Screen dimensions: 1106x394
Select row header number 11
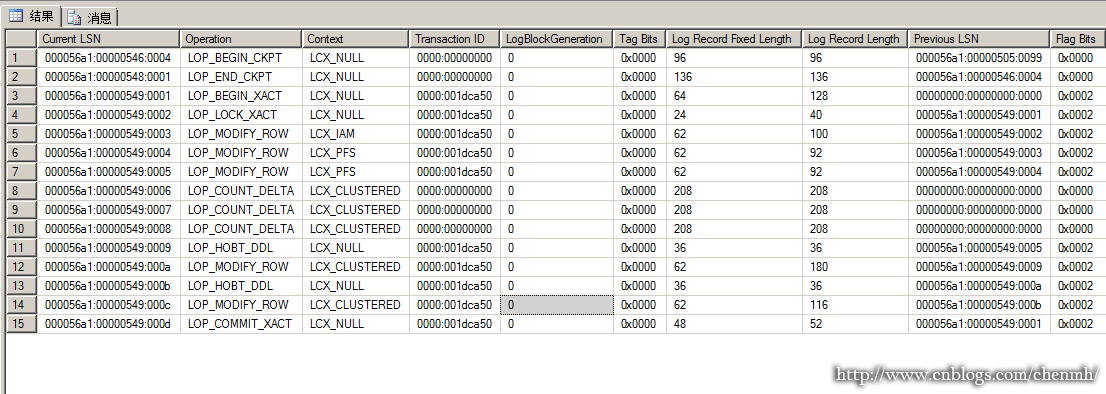pyautogui.click(x=21, y=248)
